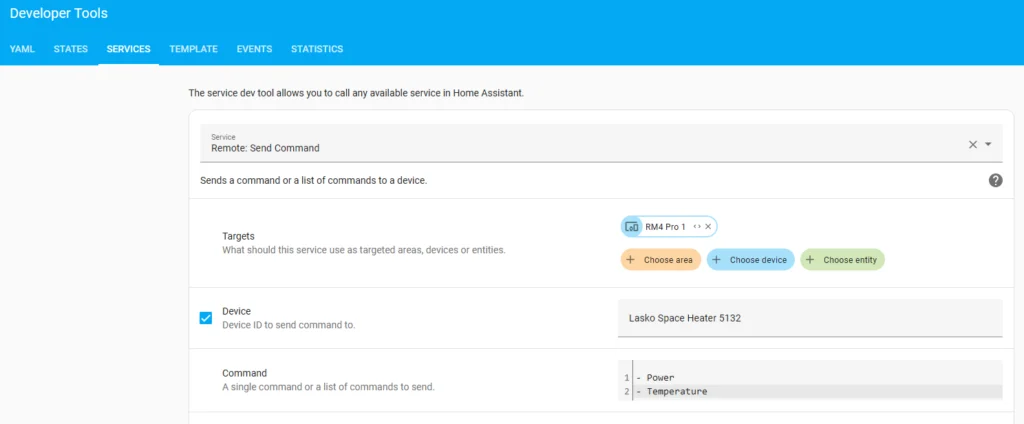Open the Service dropdown arrow
The image size is (1024, 424).
[988, 145]
